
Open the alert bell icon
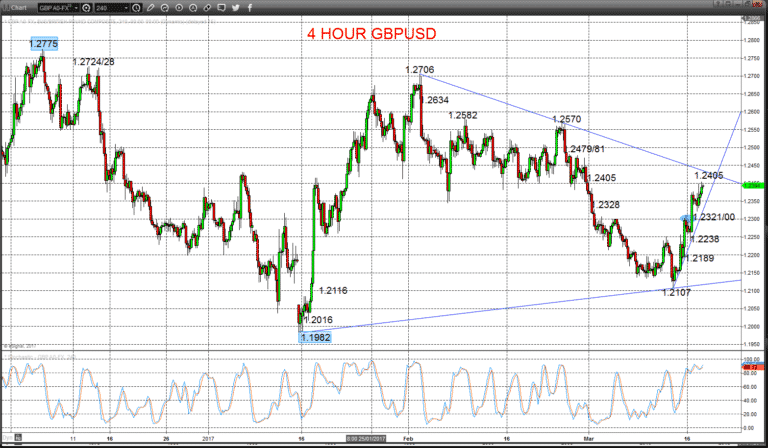coord(193,8)
